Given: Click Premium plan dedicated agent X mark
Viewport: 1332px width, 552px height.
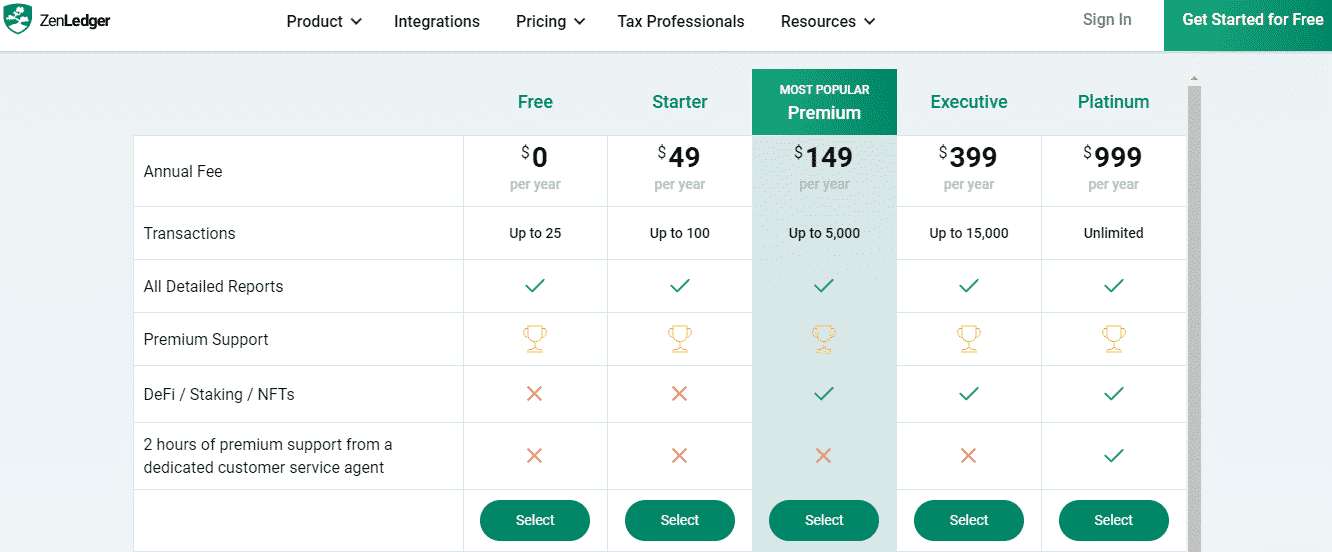Looking at the screenshot, I should tap(823, 456).
